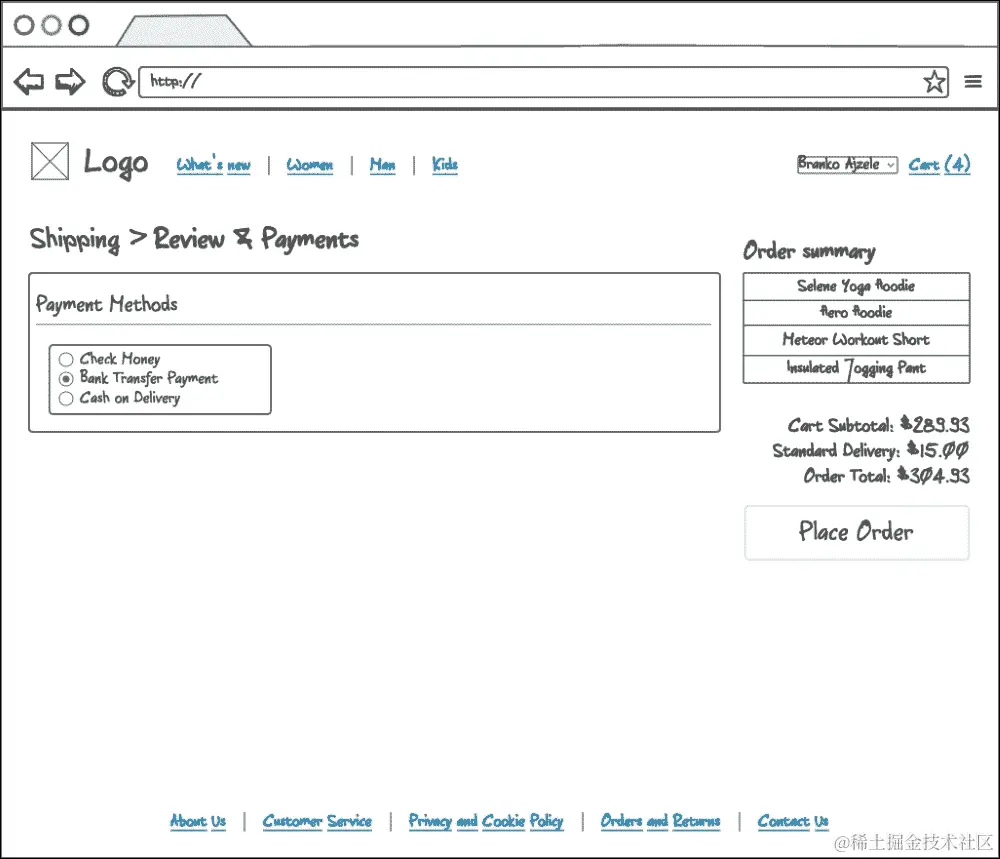Open the Cart (4) link
The image size is (1000, 859).
939,165
